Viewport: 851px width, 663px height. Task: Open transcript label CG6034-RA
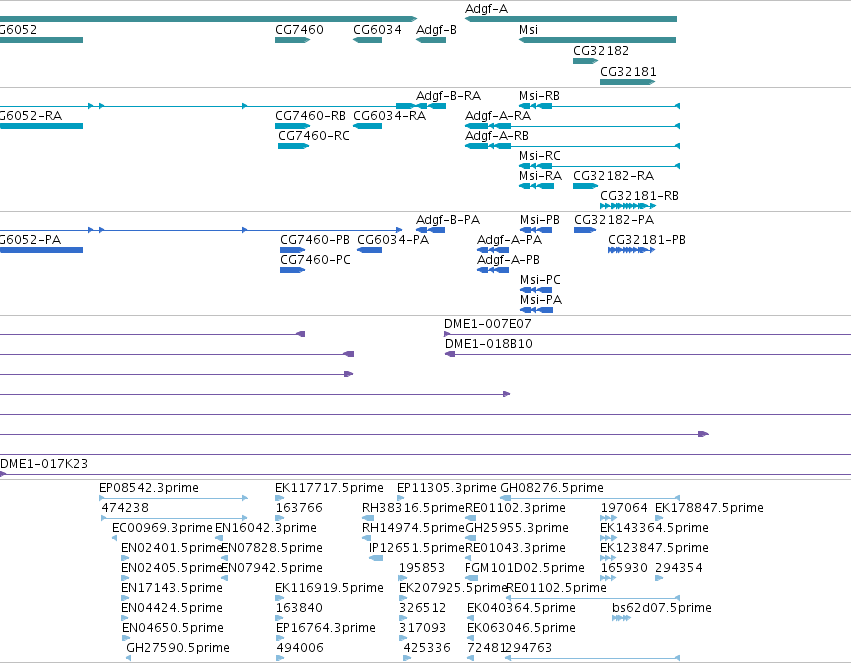pos(389,116)
